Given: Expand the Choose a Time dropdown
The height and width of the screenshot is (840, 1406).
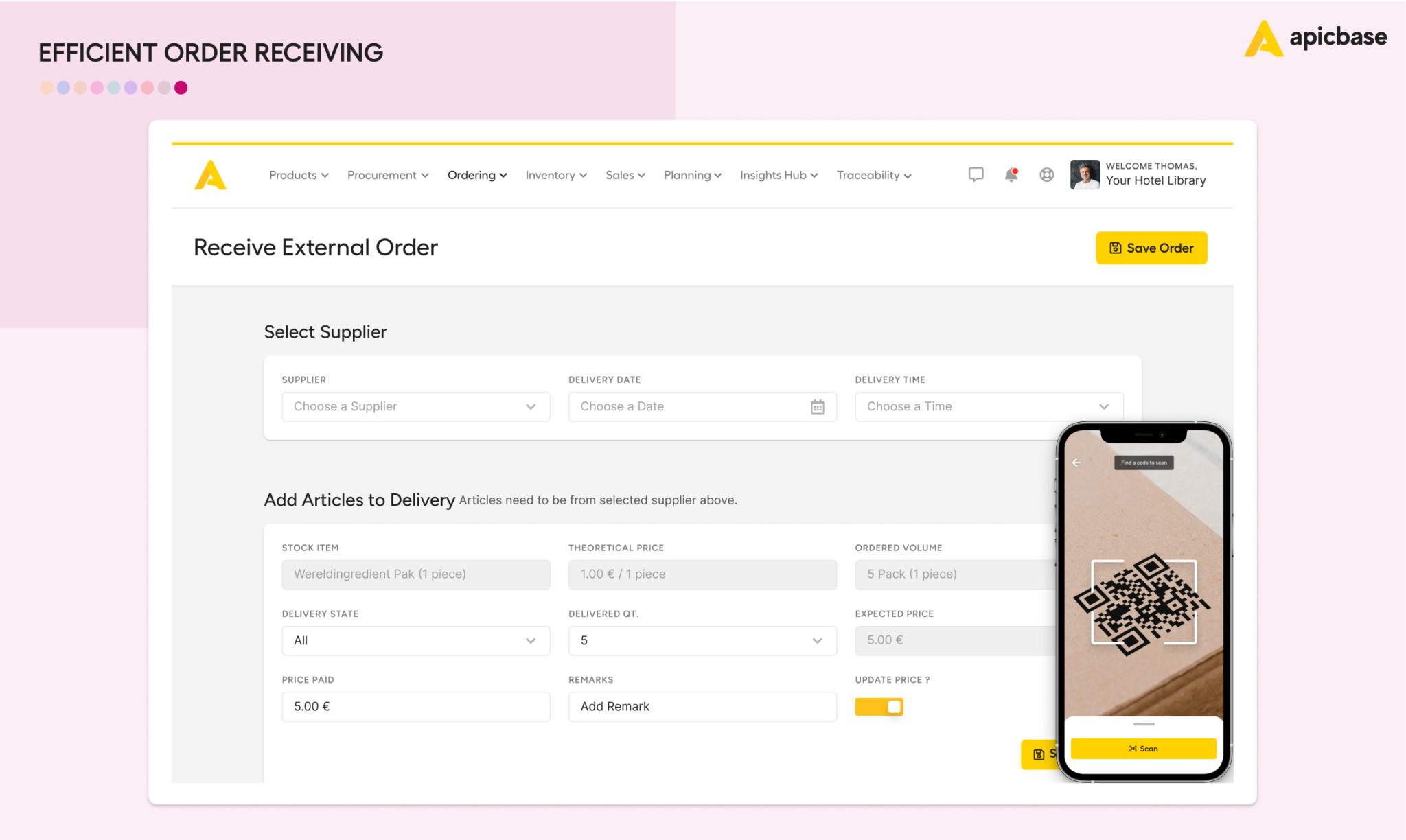Looking at the screenshot, I should [x=989, y=406].
